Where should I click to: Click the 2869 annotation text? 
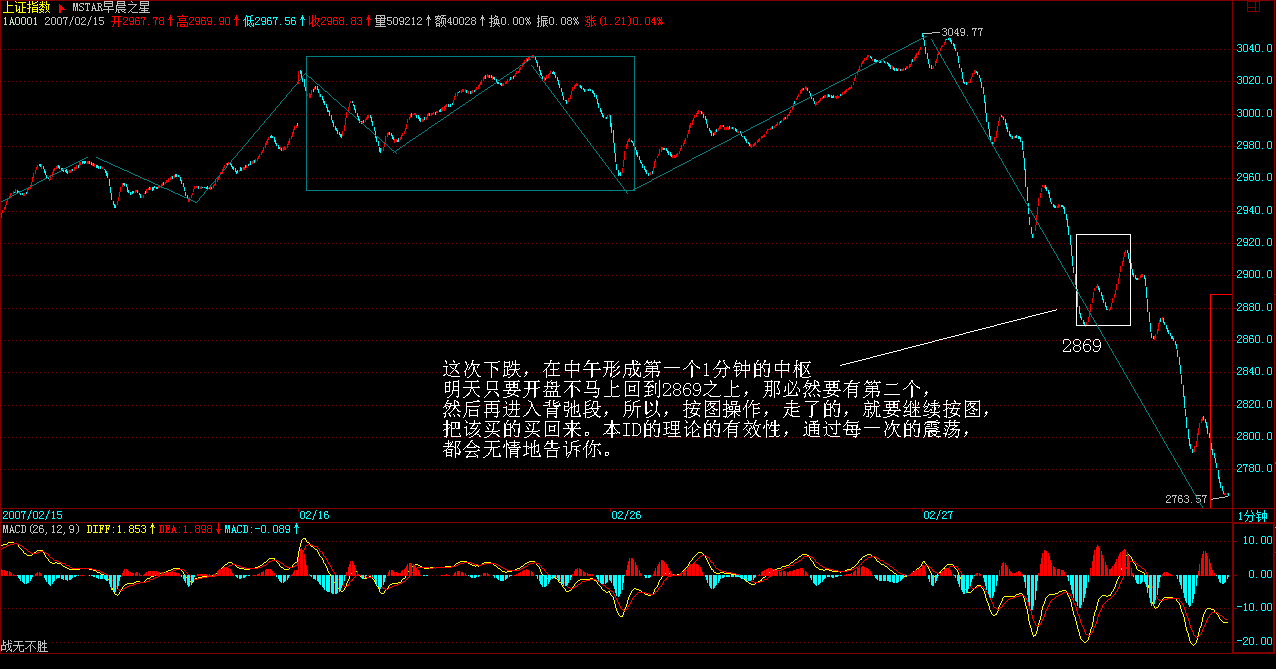pyautogui.click(x=1082, y=346)
